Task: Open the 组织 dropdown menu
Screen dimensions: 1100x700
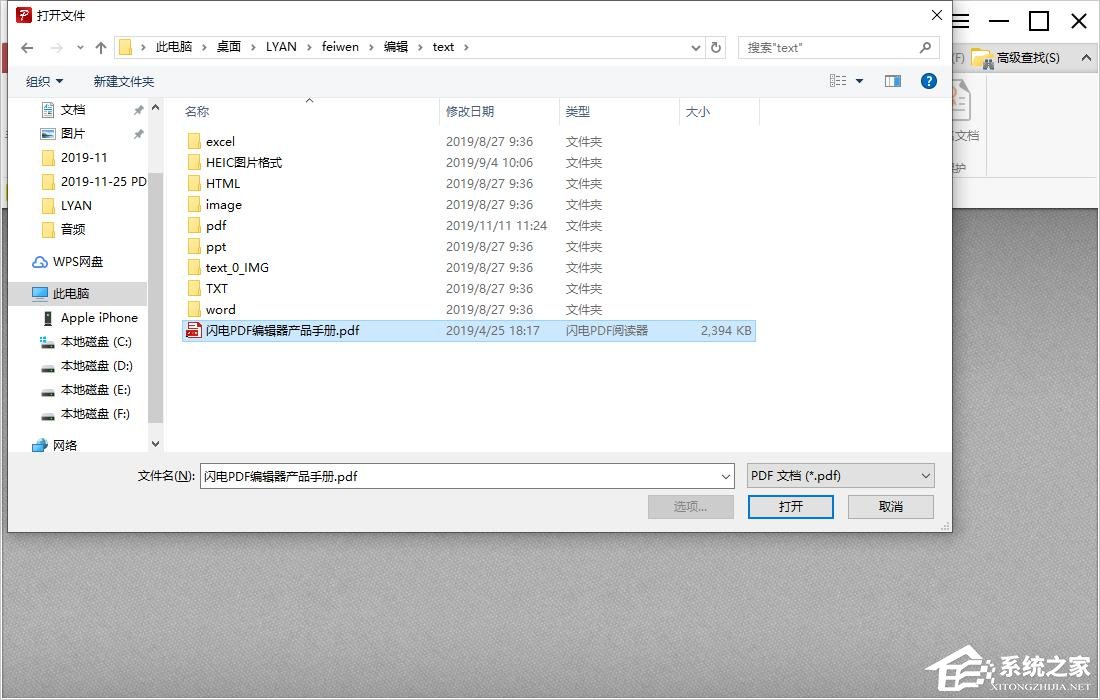Action: (x=44, y=81)
